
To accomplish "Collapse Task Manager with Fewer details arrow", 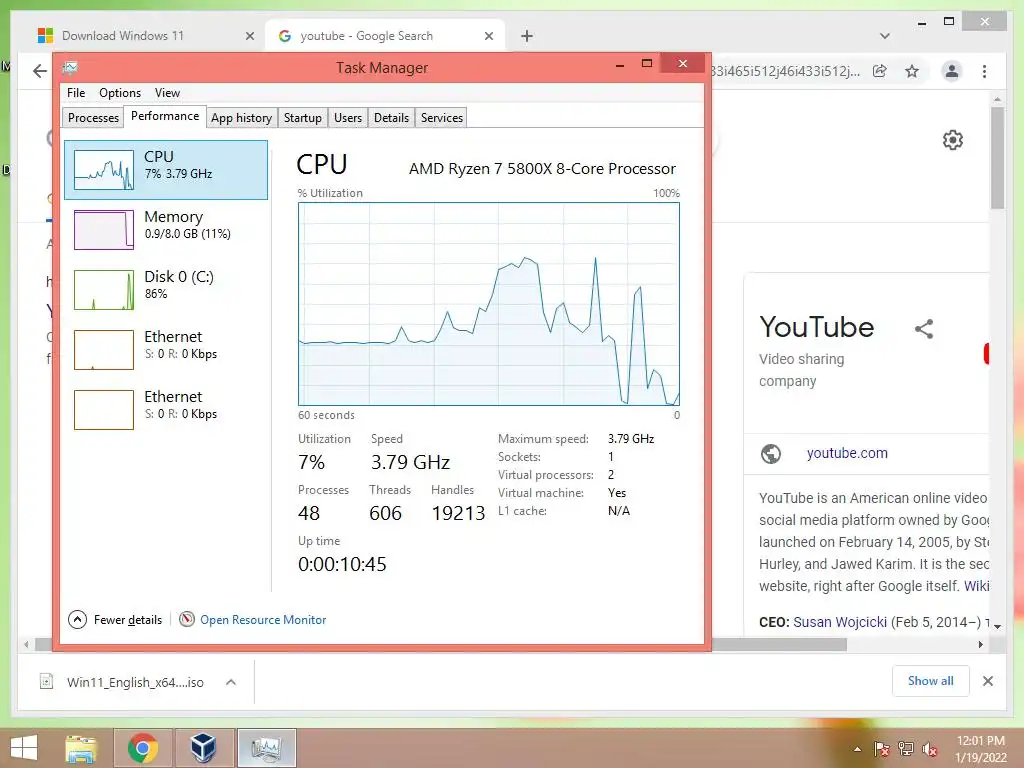I will [77, 619].
